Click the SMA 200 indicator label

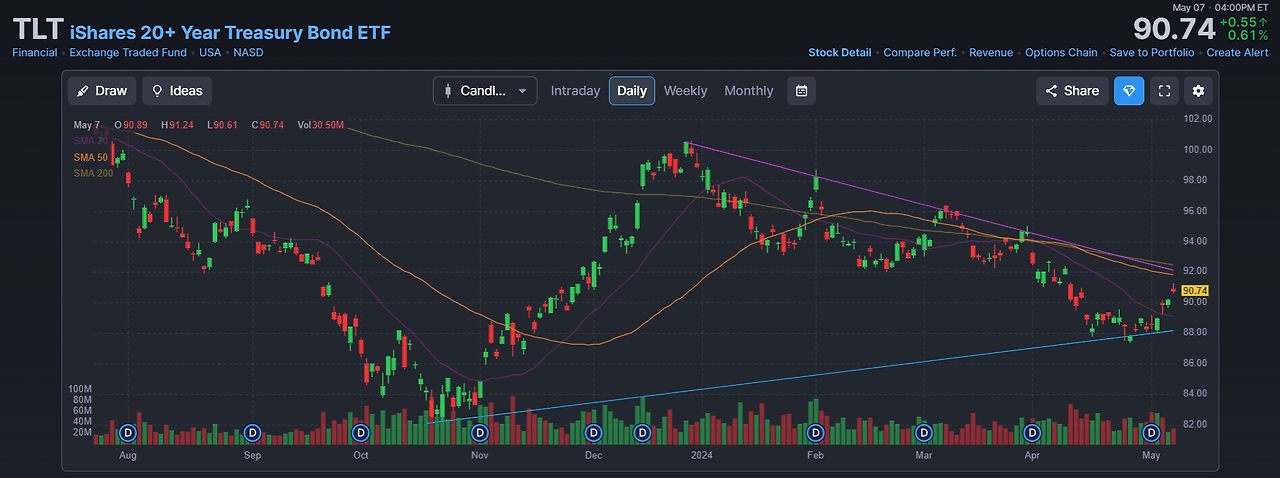point(93,174)
